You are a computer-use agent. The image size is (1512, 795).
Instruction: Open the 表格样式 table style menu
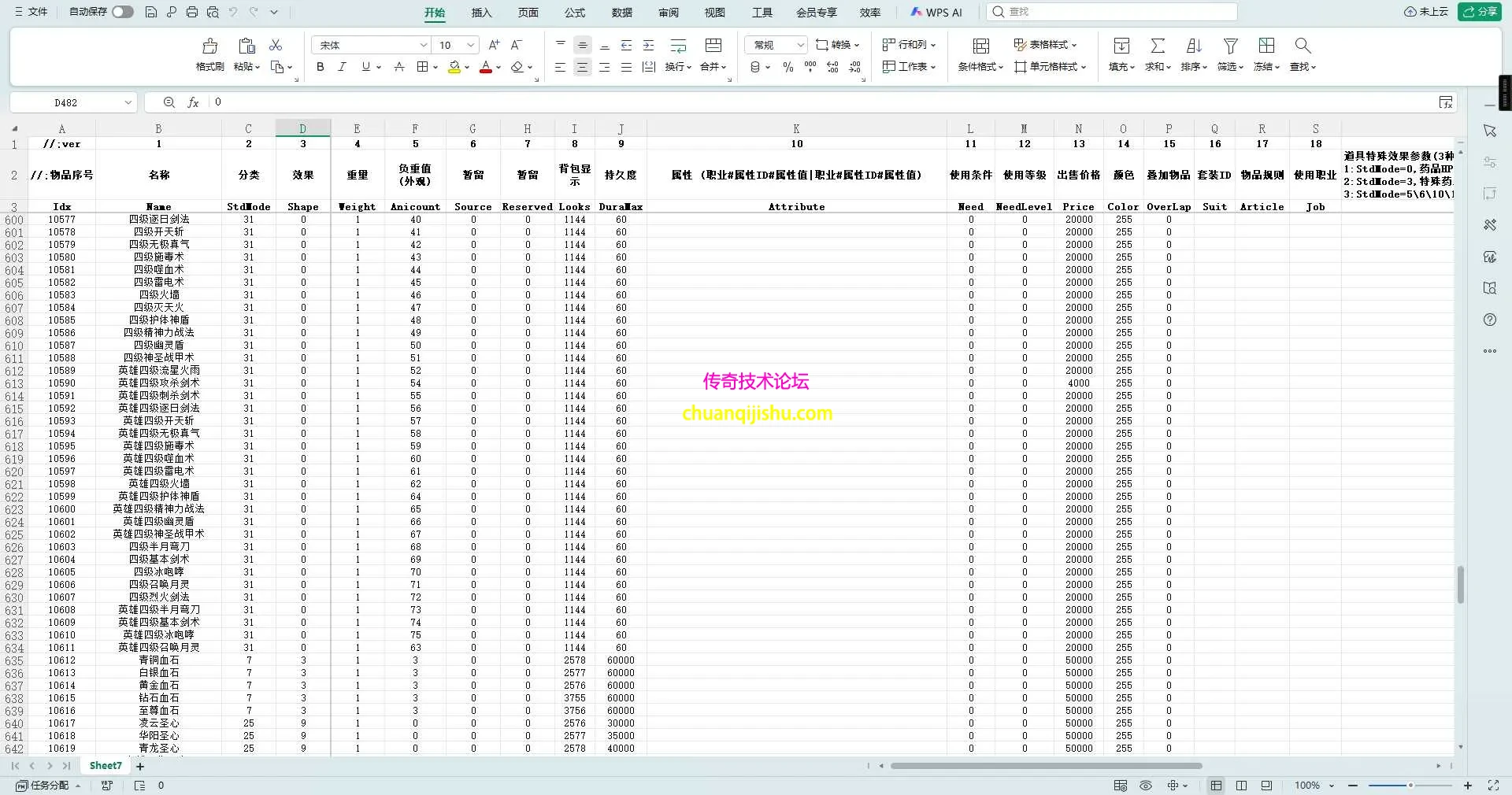1046,45
